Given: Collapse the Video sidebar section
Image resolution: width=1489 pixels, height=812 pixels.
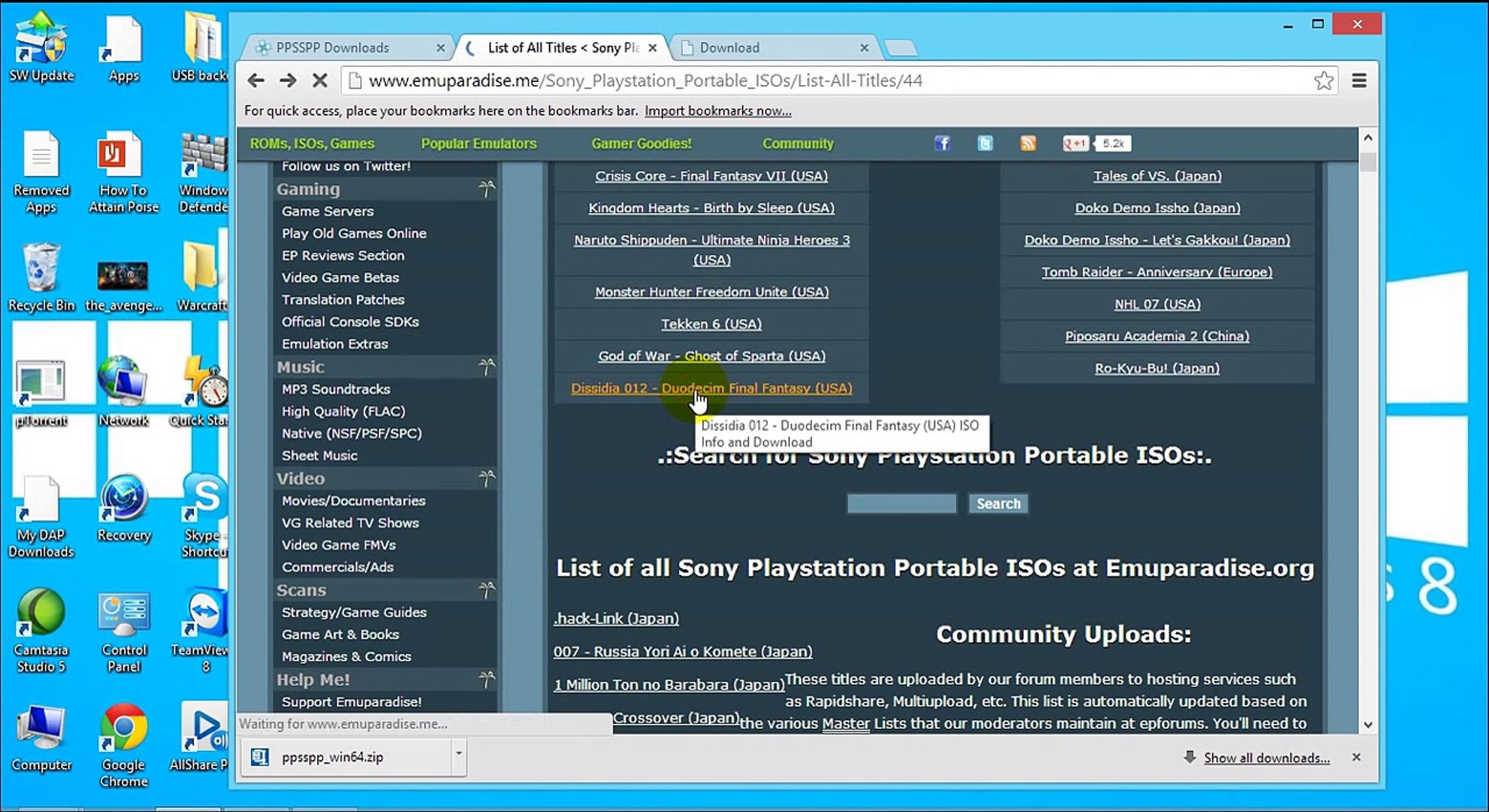Looking at the screenshot, I should tap(487, 478).
